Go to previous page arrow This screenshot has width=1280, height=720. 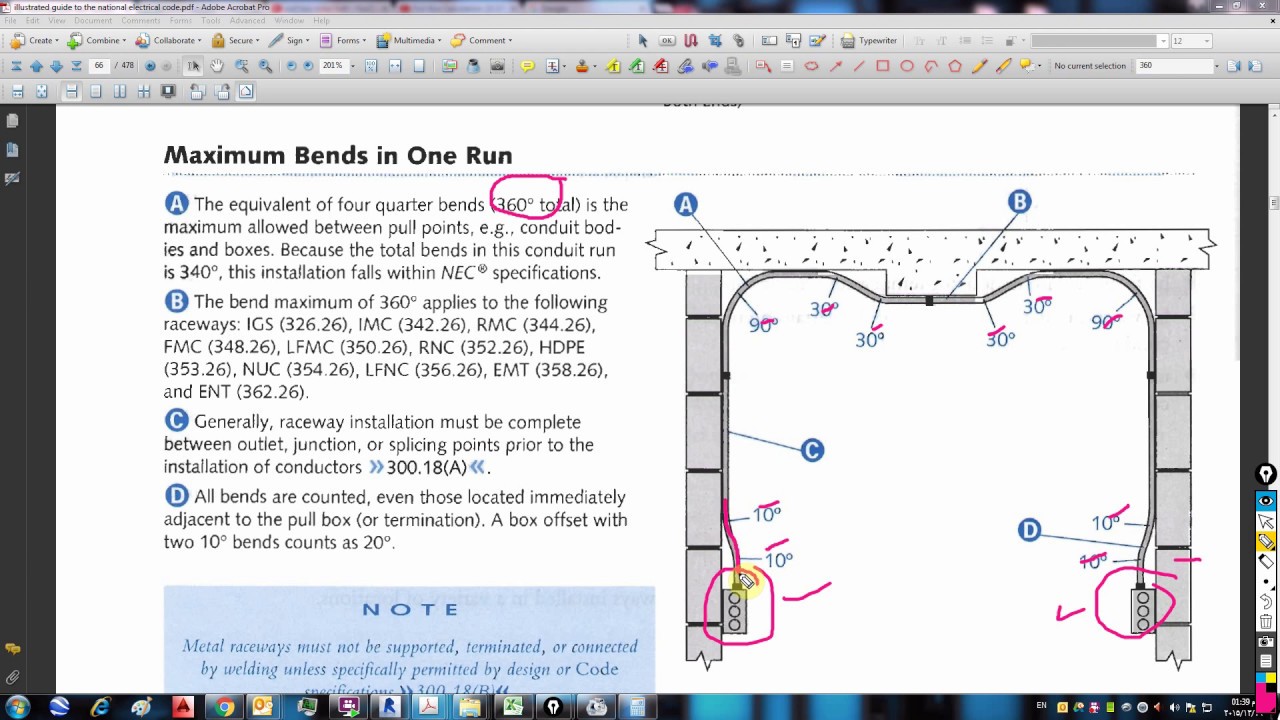36,66
